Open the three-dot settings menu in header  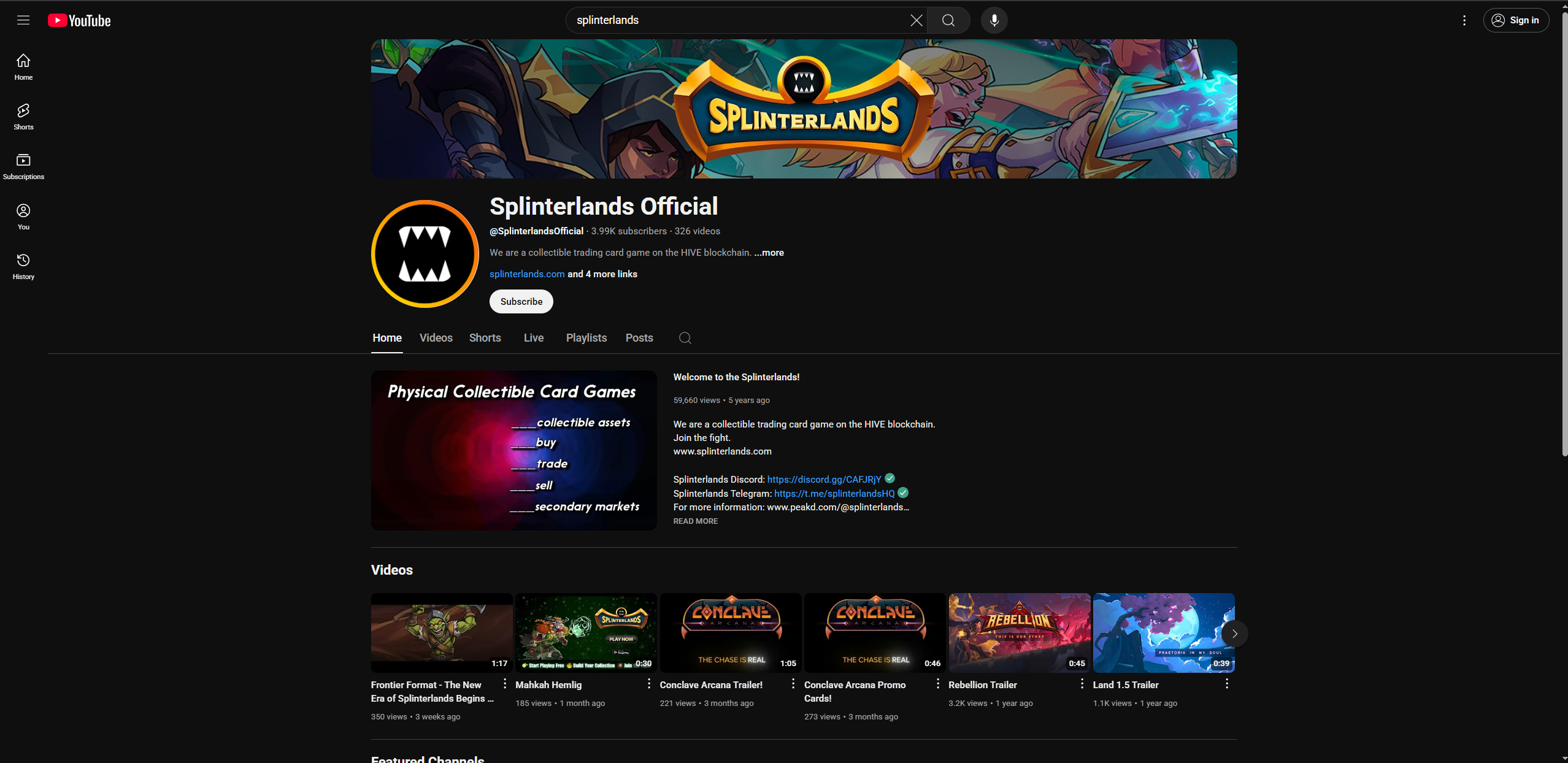pos(1464,20)
